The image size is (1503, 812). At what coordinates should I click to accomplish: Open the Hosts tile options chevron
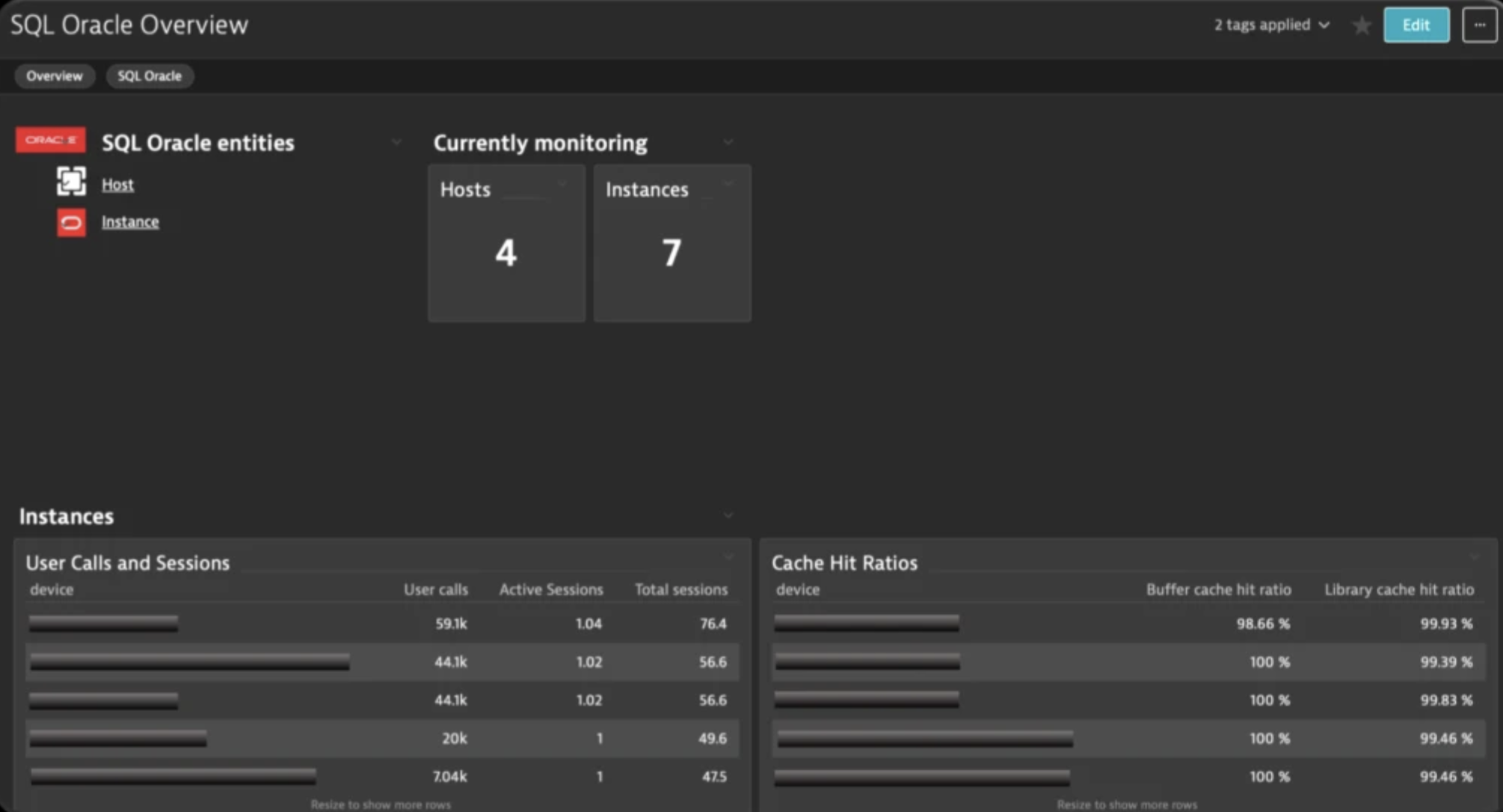(562, 184)
